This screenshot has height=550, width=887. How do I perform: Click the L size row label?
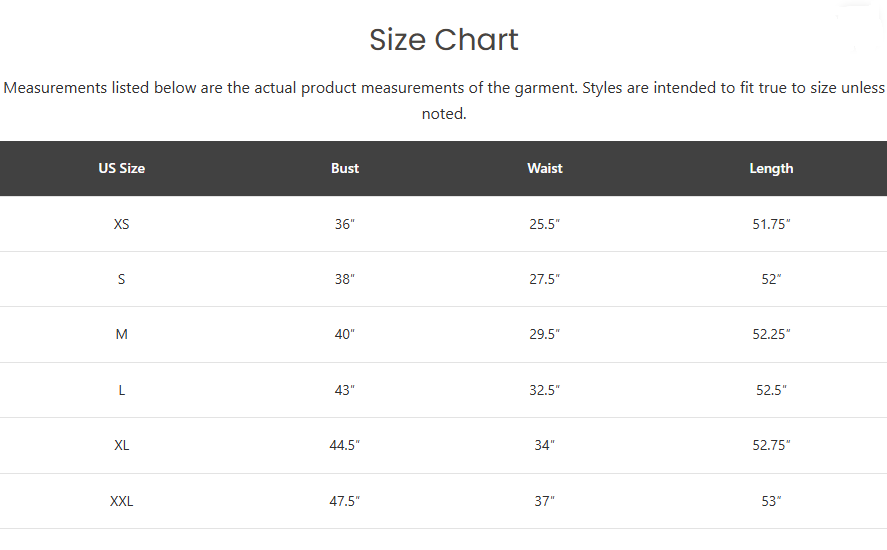pyautogui.click(x=122, y=390)
